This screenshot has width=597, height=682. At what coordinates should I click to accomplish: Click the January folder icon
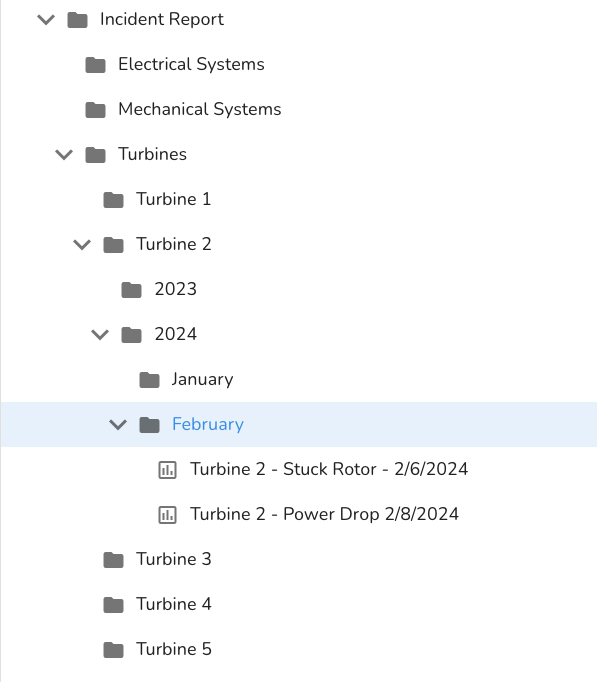(150, 380)
